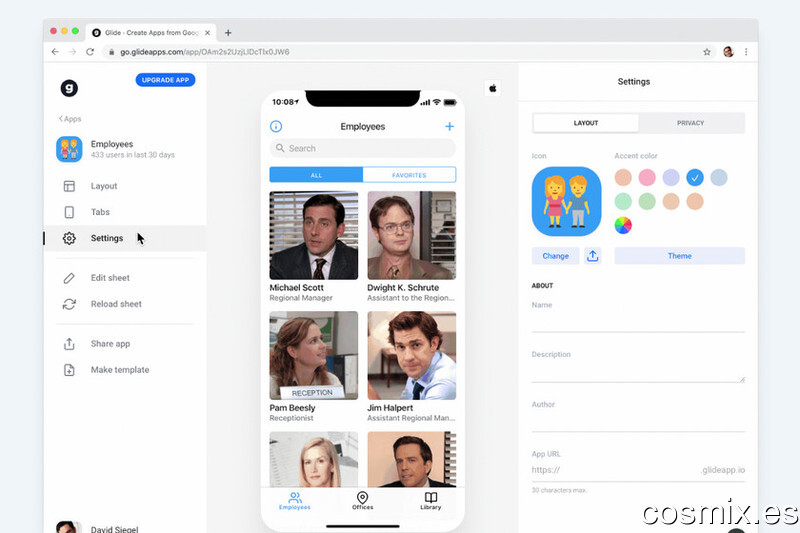The width and height of the screenshot is (800, 533).
Task: Select ALL filter in phone preview
Action: pos(316,175)
